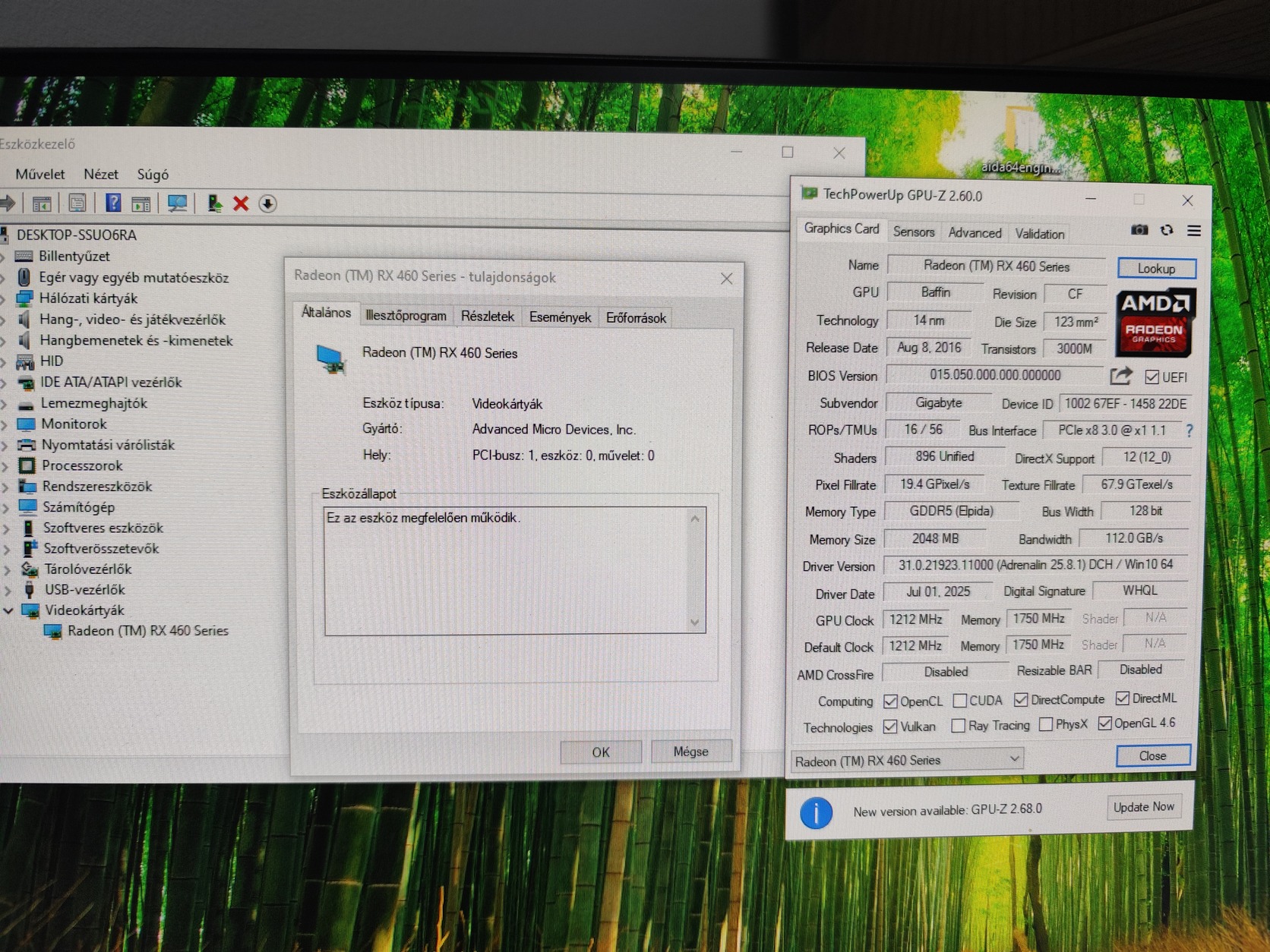Viewport: 1270px width, 952px height.
Task: Click the AMD Radeon Graphics logo
Action: [x=1155, y=323]
